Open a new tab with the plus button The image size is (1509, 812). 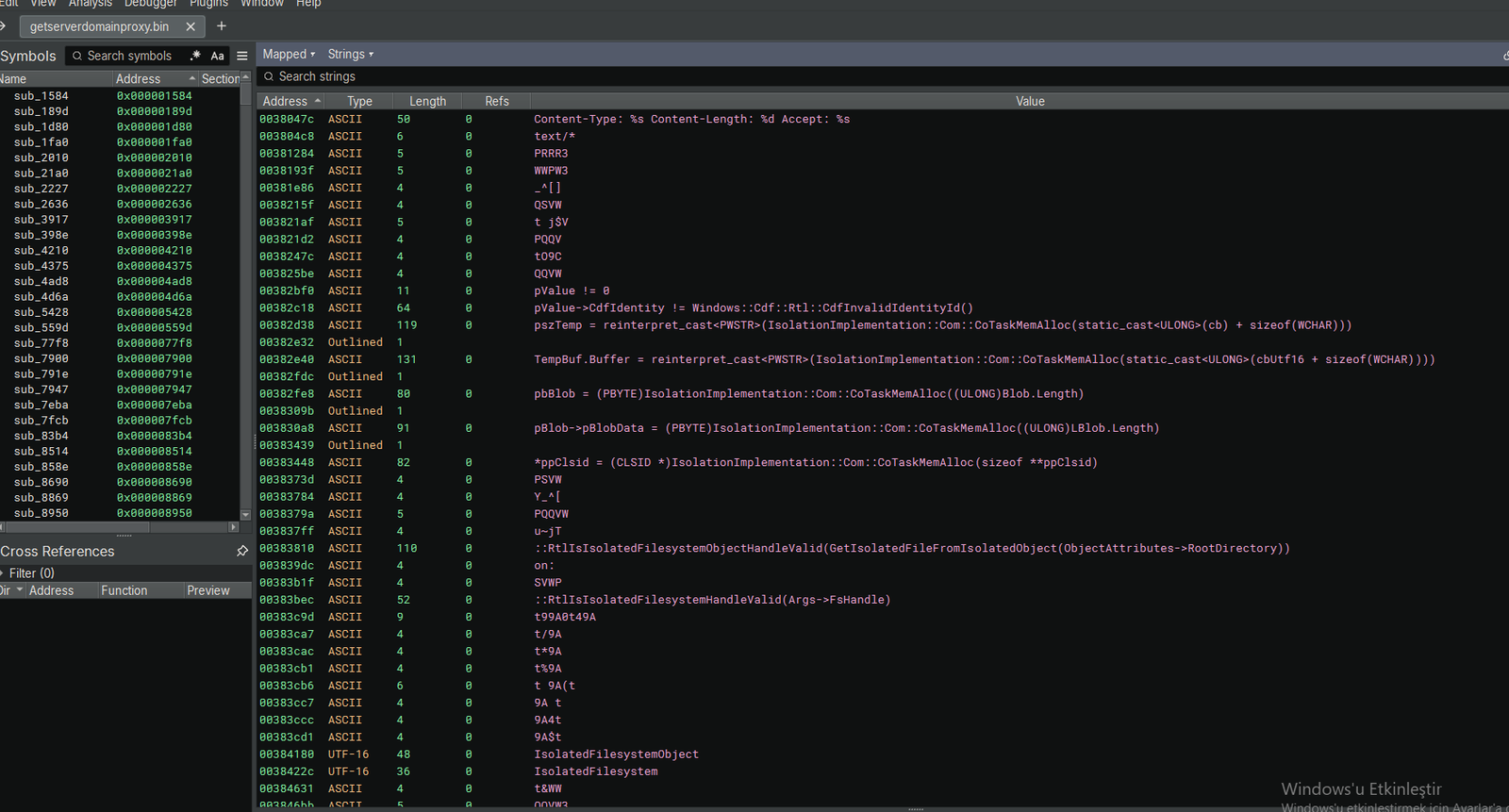(x=222, y=26)
